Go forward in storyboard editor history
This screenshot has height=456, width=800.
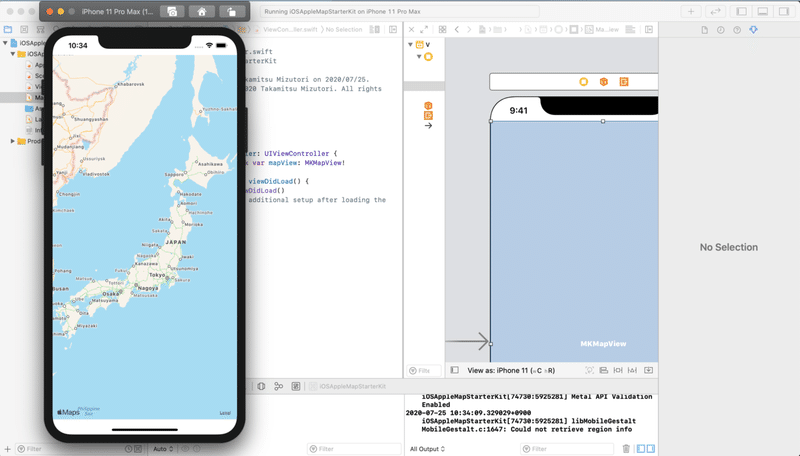(x=469, y=30)
